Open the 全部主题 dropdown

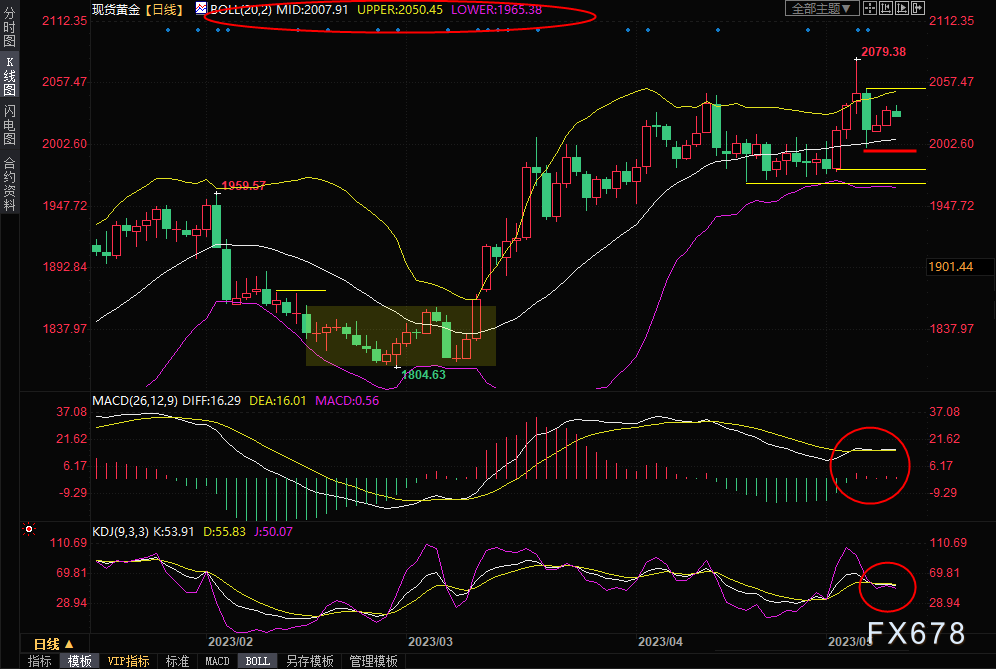pyautogui.click(x=821, y=8)
